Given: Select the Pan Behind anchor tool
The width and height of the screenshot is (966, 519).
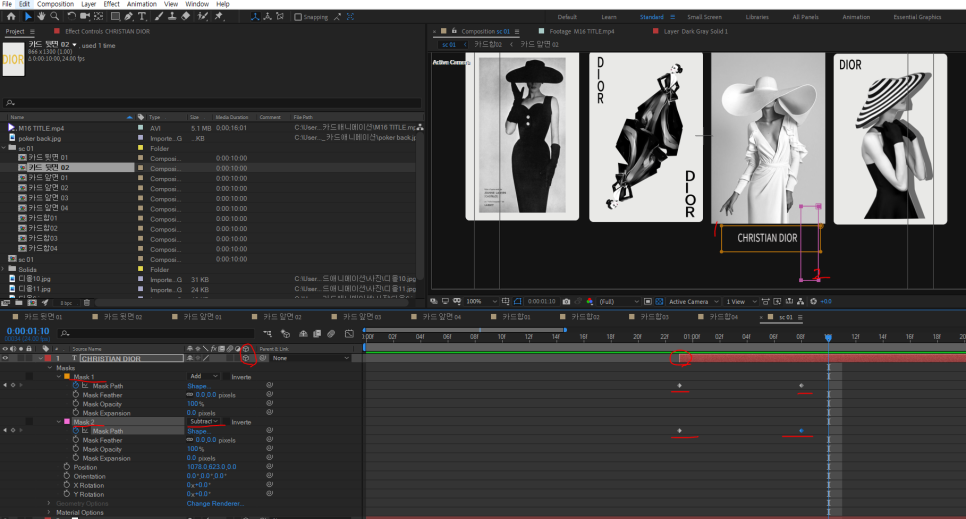Looking at the screenshot, I should [x=99, y=17].
